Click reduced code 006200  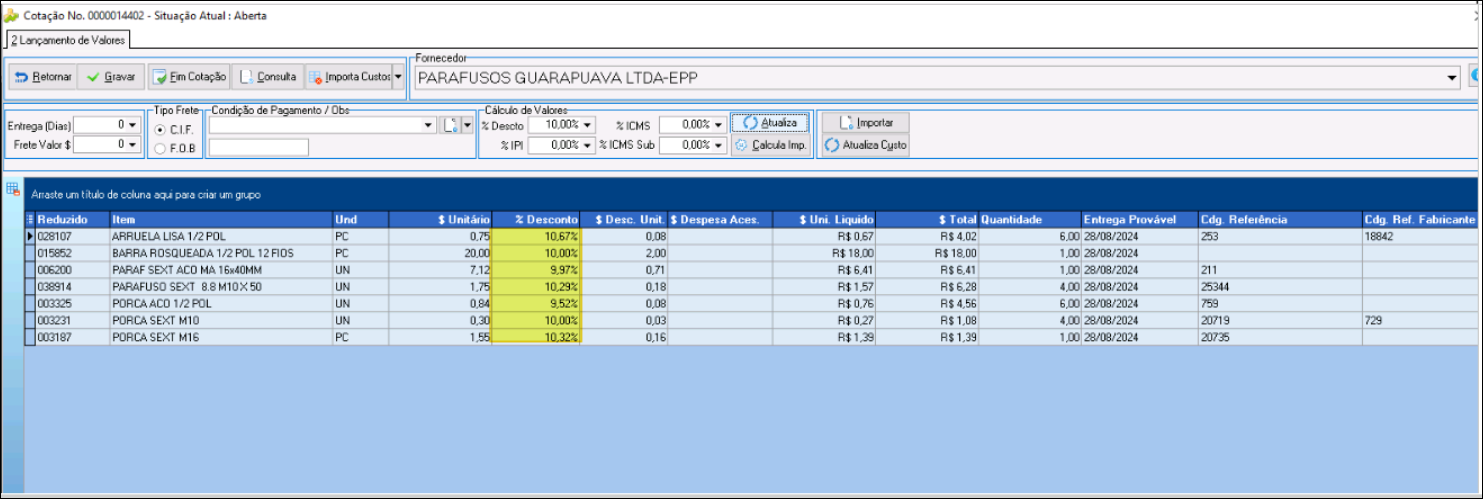tap(72, 270)
